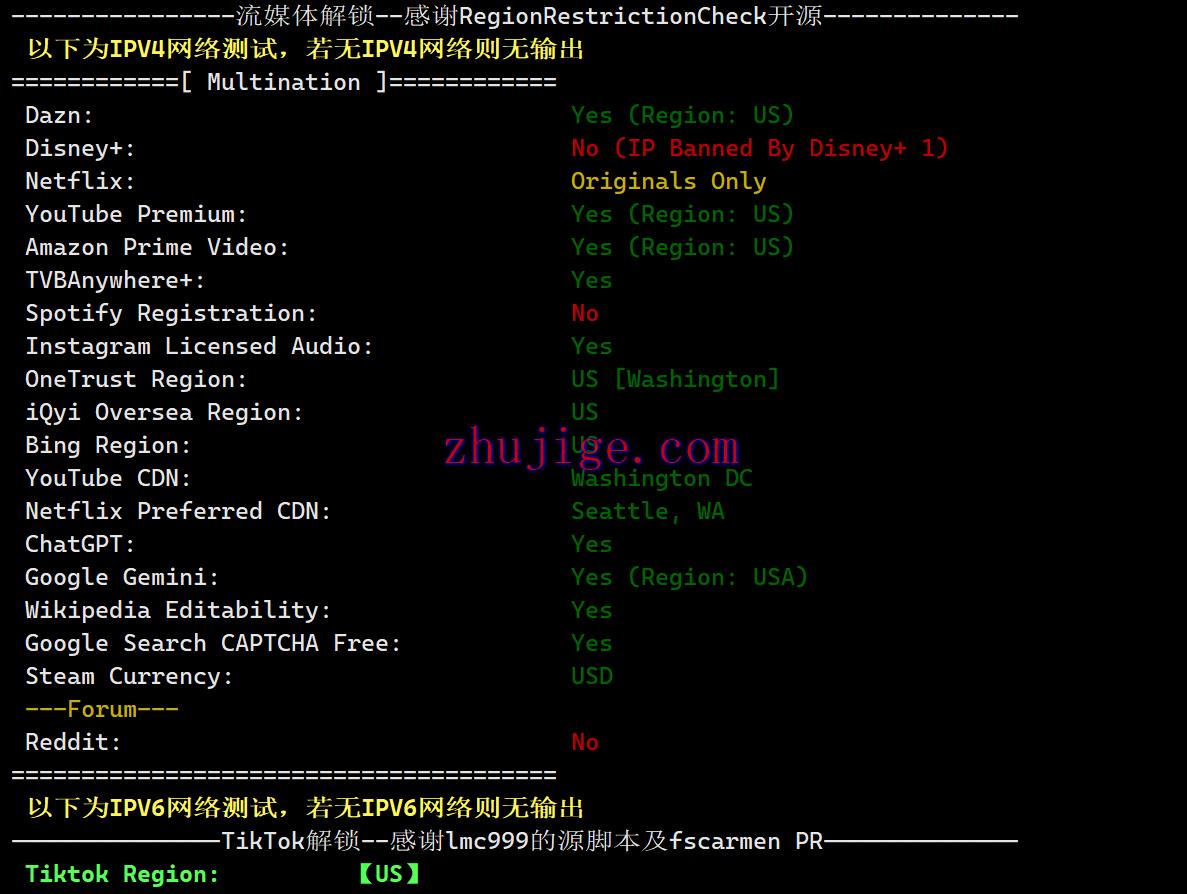The image size is (1187, 894).
Task: Click the ChatGPT label
Action: (x=80, y=544)
